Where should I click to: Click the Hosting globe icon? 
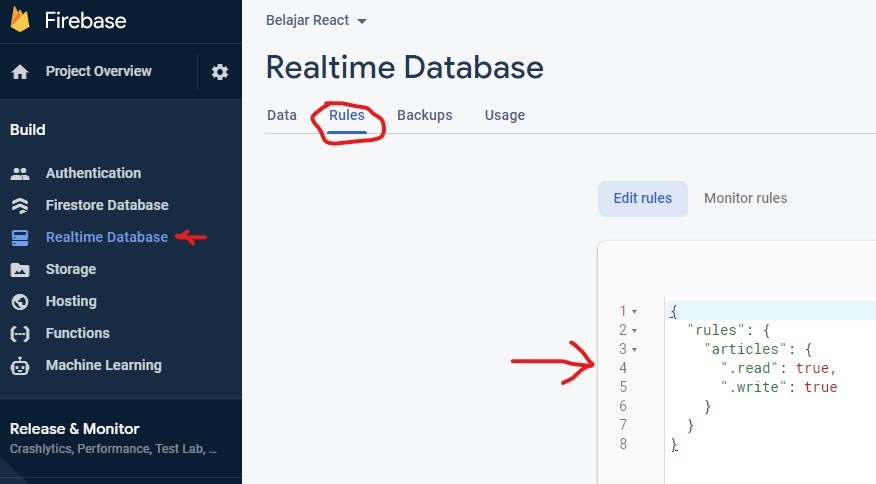pos(20,301)
